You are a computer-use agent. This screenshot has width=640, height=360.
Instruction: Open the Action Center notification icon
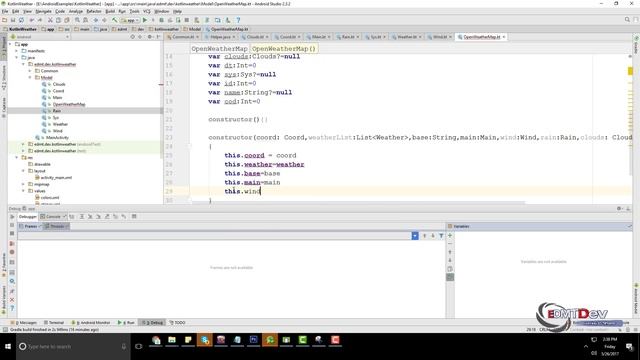(629, 347)
